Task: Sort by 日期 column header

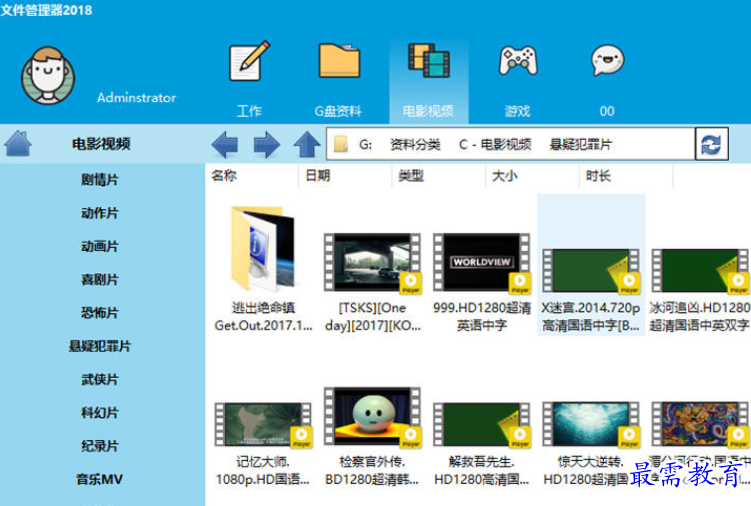Action: tap(318, 175)
